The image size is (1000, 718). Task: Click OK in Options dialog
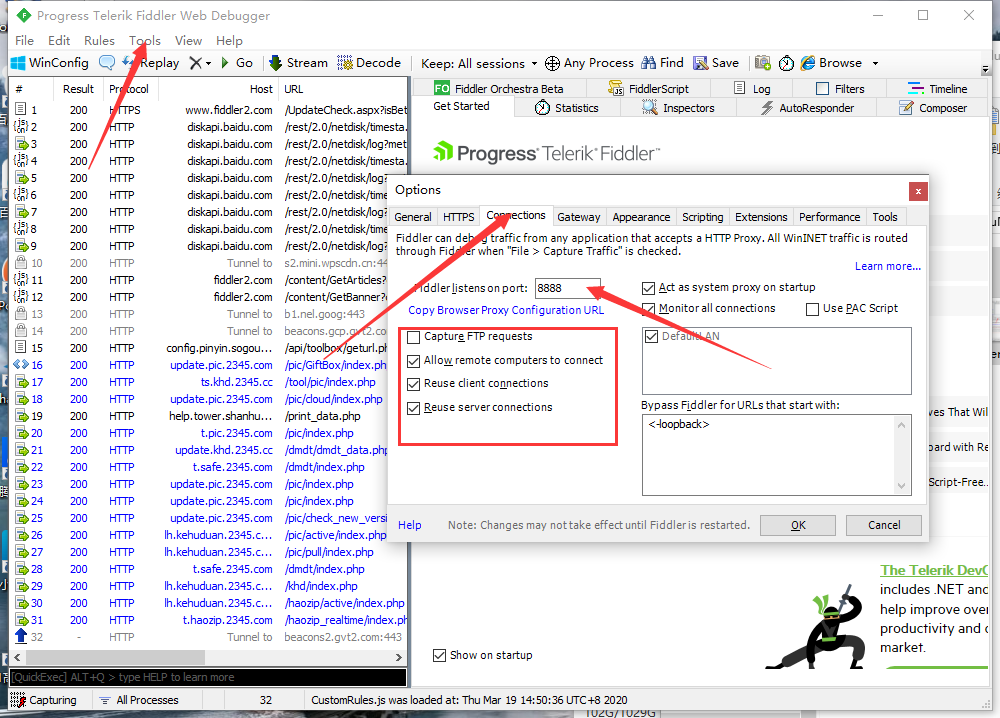[x=798, y=525]
